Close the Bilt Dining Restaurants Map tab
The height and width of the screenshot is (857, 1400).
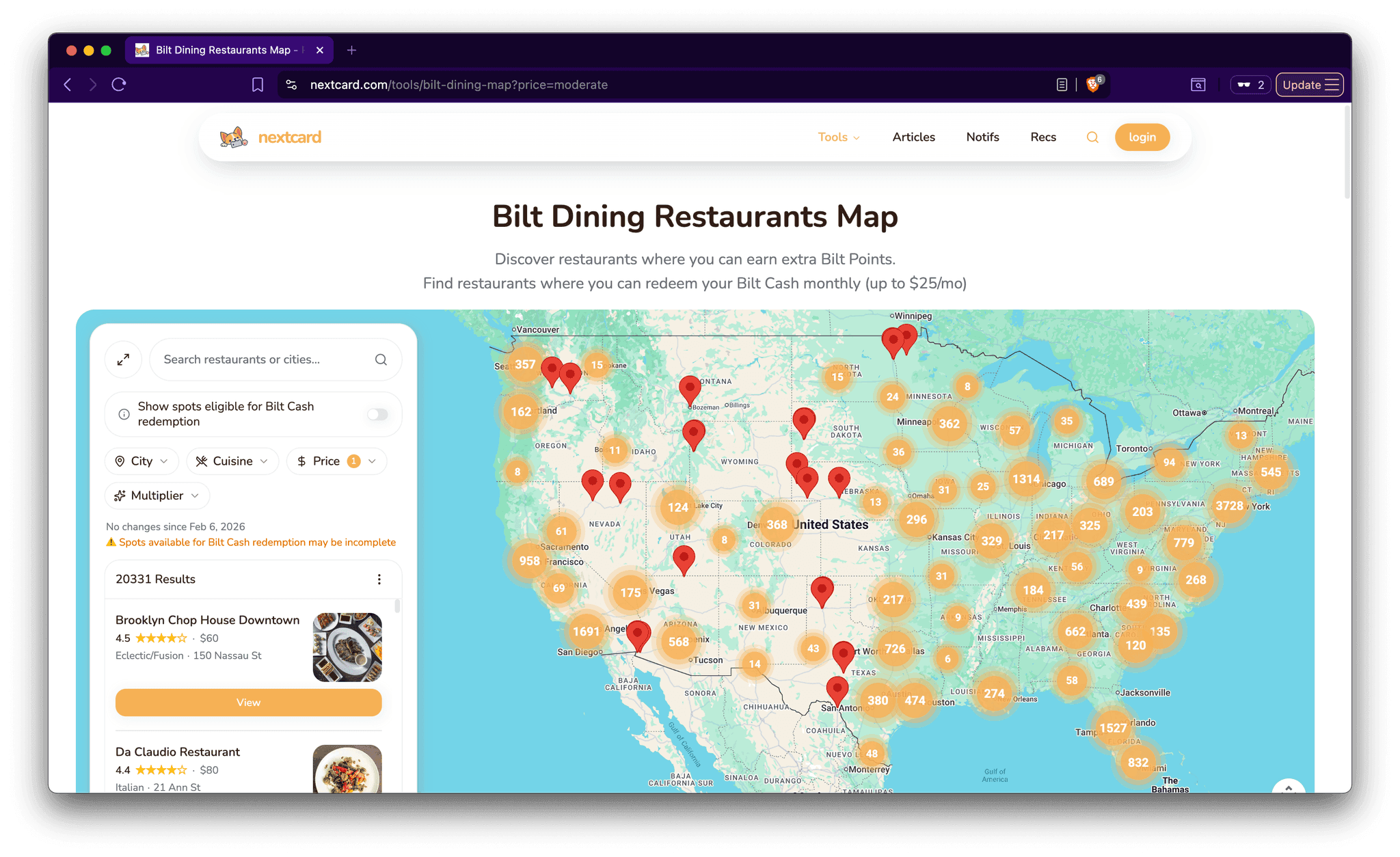319,50
